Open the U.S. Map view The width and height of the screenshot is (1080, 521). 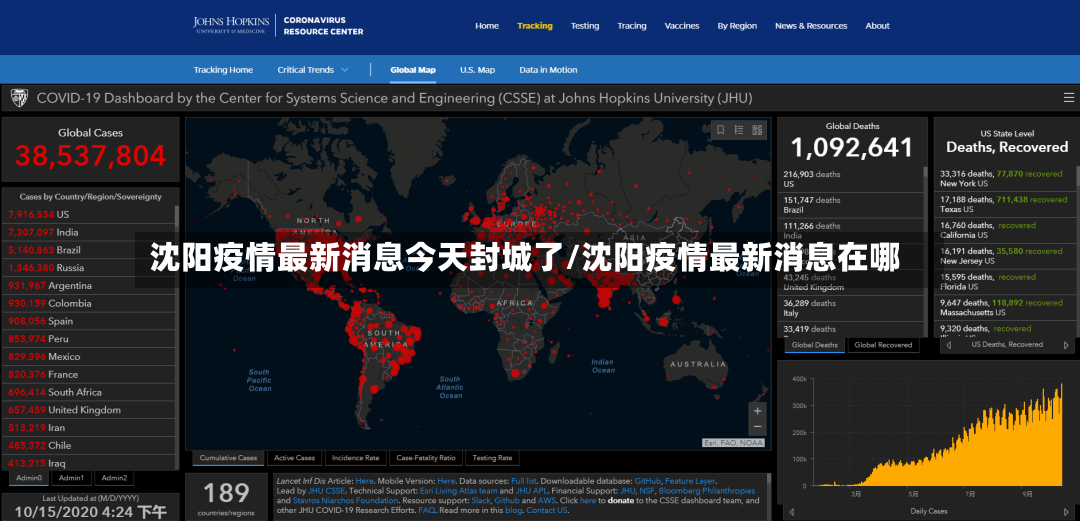[x=477, y=70]
